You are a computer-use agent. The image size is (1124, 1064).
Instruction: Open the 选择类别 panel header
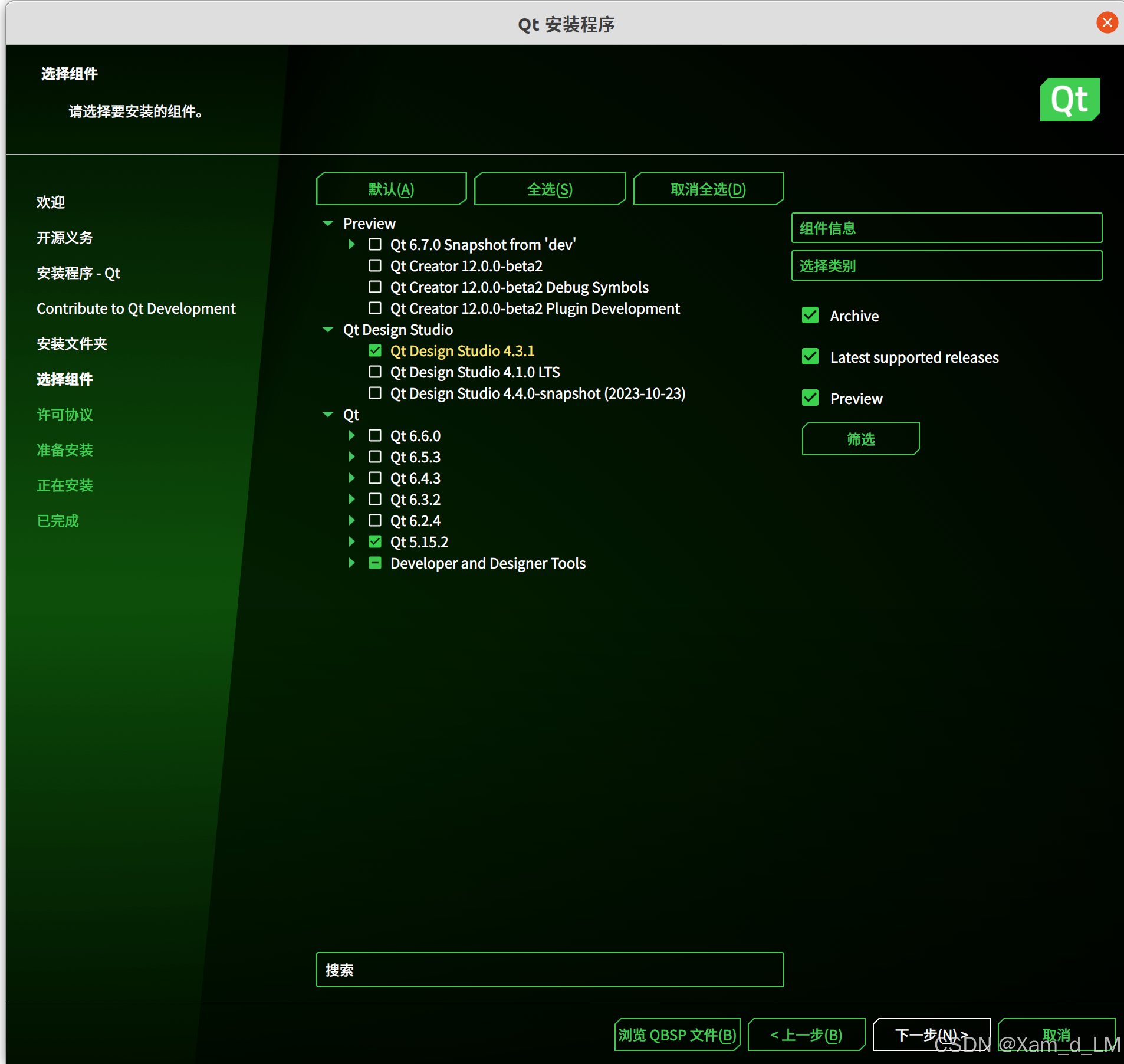(x=946, y=265)
